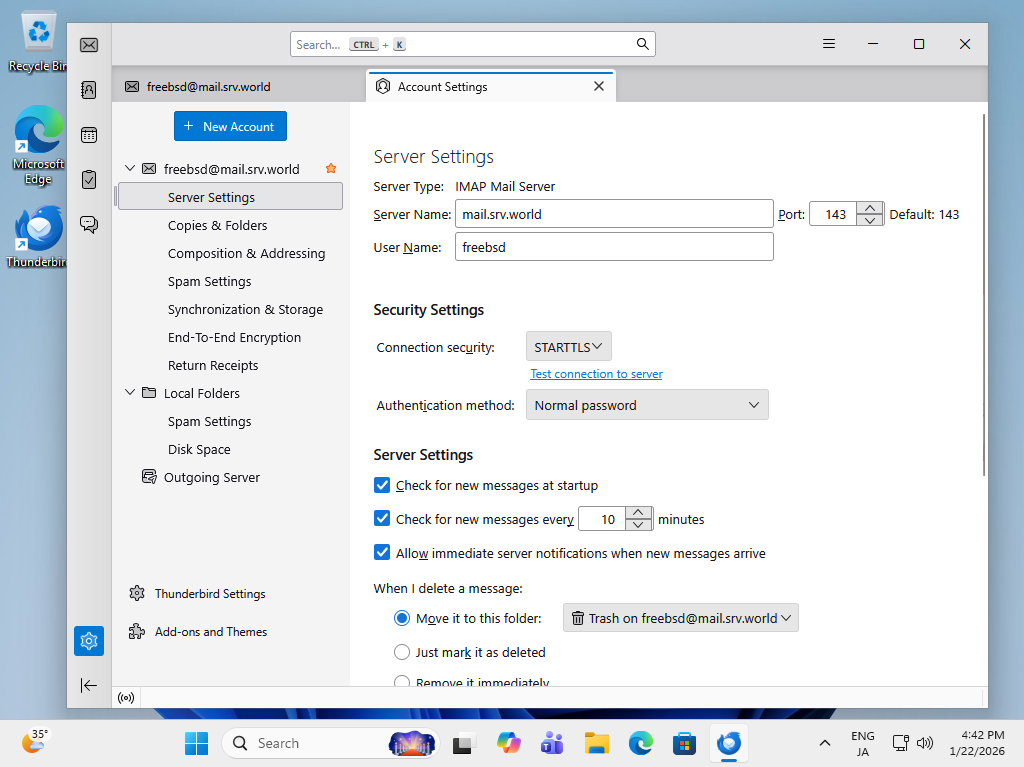
Task: Toggle Allow immediate server notifications checkbox
Action: 382,552
